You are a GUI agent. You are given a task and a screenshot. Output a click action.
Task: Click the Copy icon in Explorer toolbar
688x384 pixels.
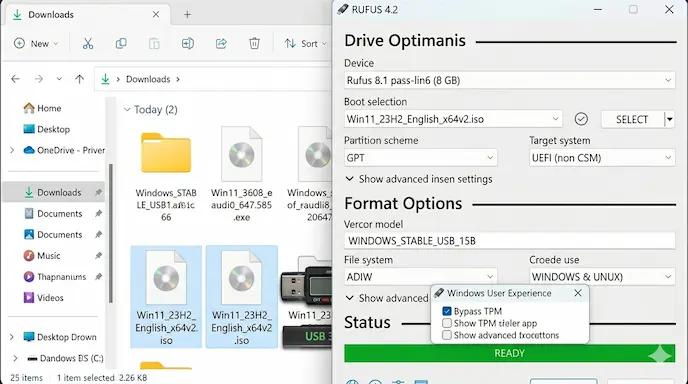click(x=121, y=43)
